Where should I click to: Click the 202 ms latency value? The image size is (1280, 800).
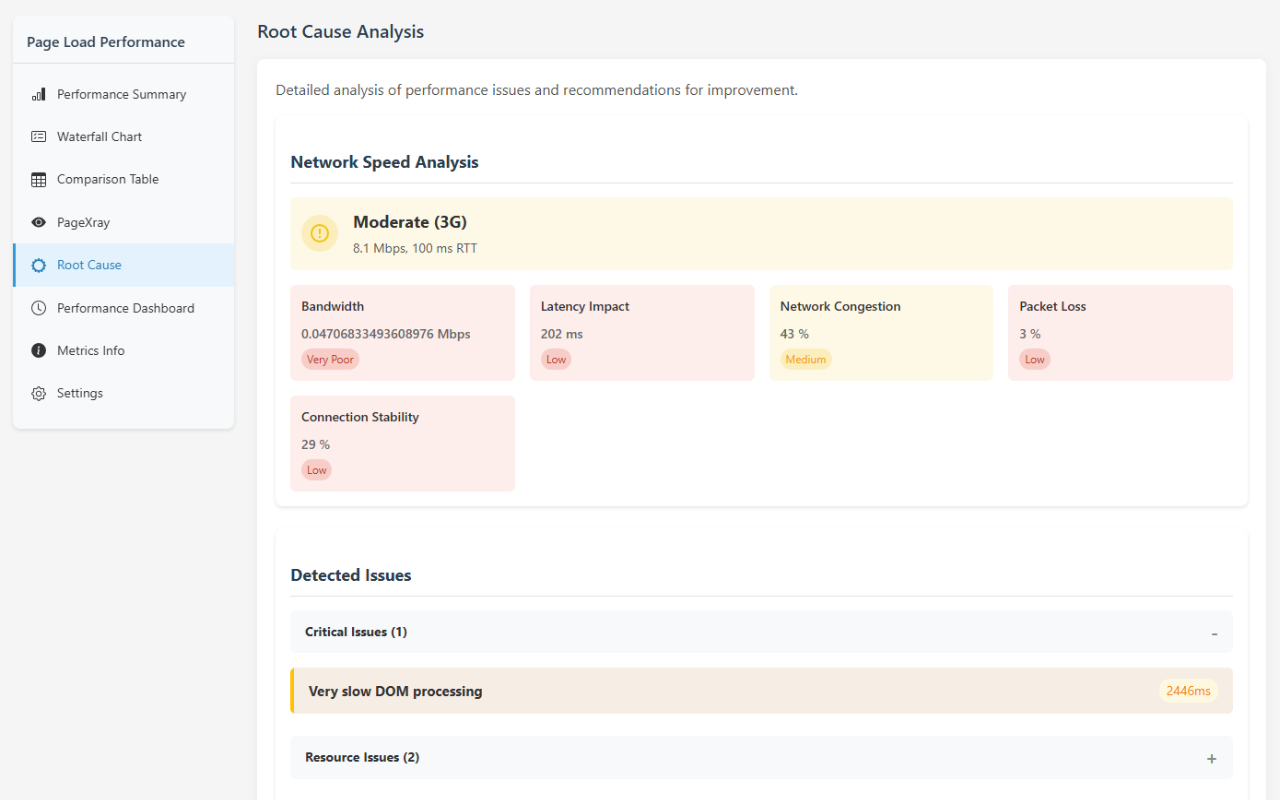click(562, 334)
